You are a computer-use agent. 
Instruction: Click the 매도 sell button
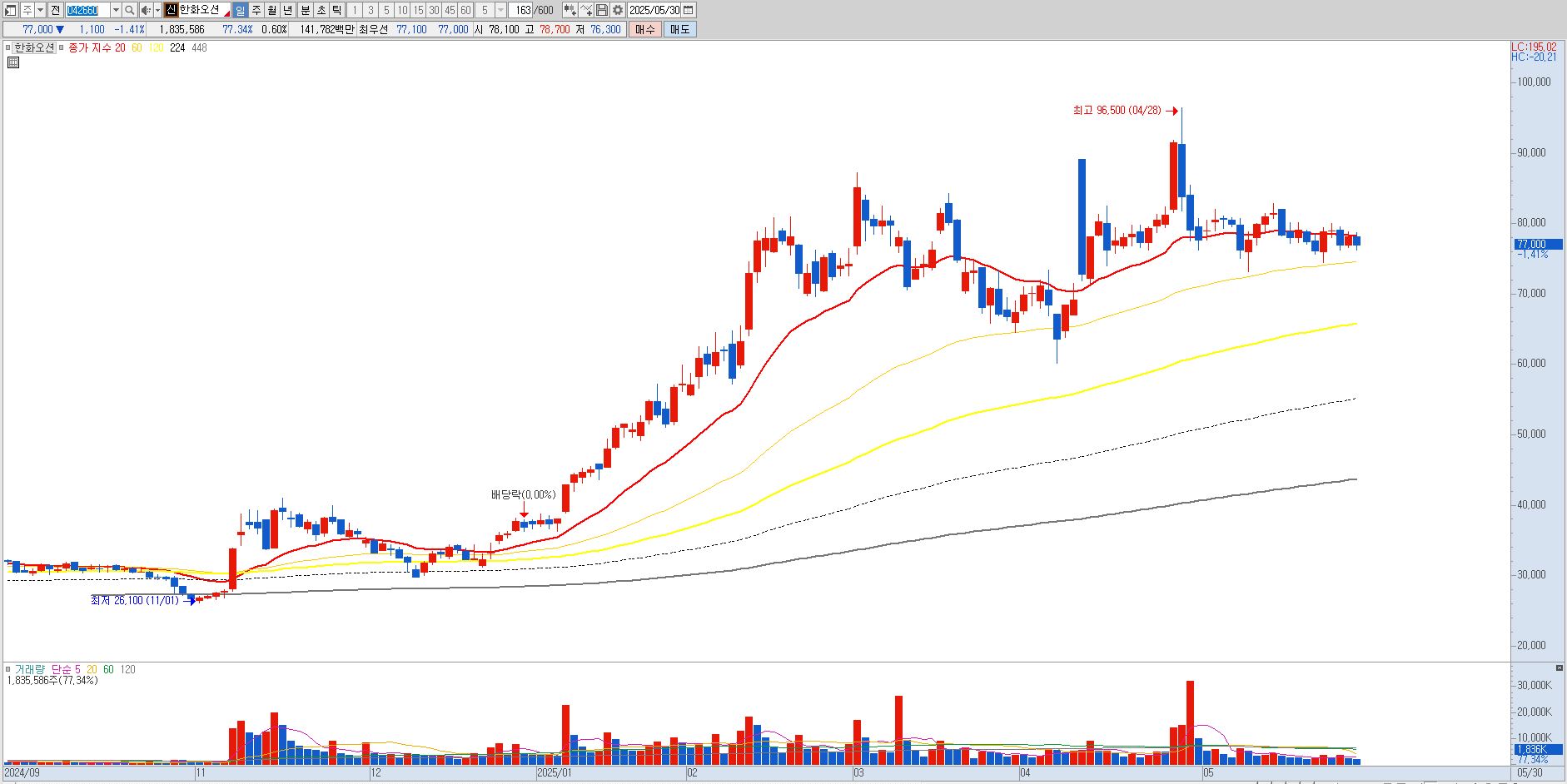pyautogui.click(x=679, y=29)
